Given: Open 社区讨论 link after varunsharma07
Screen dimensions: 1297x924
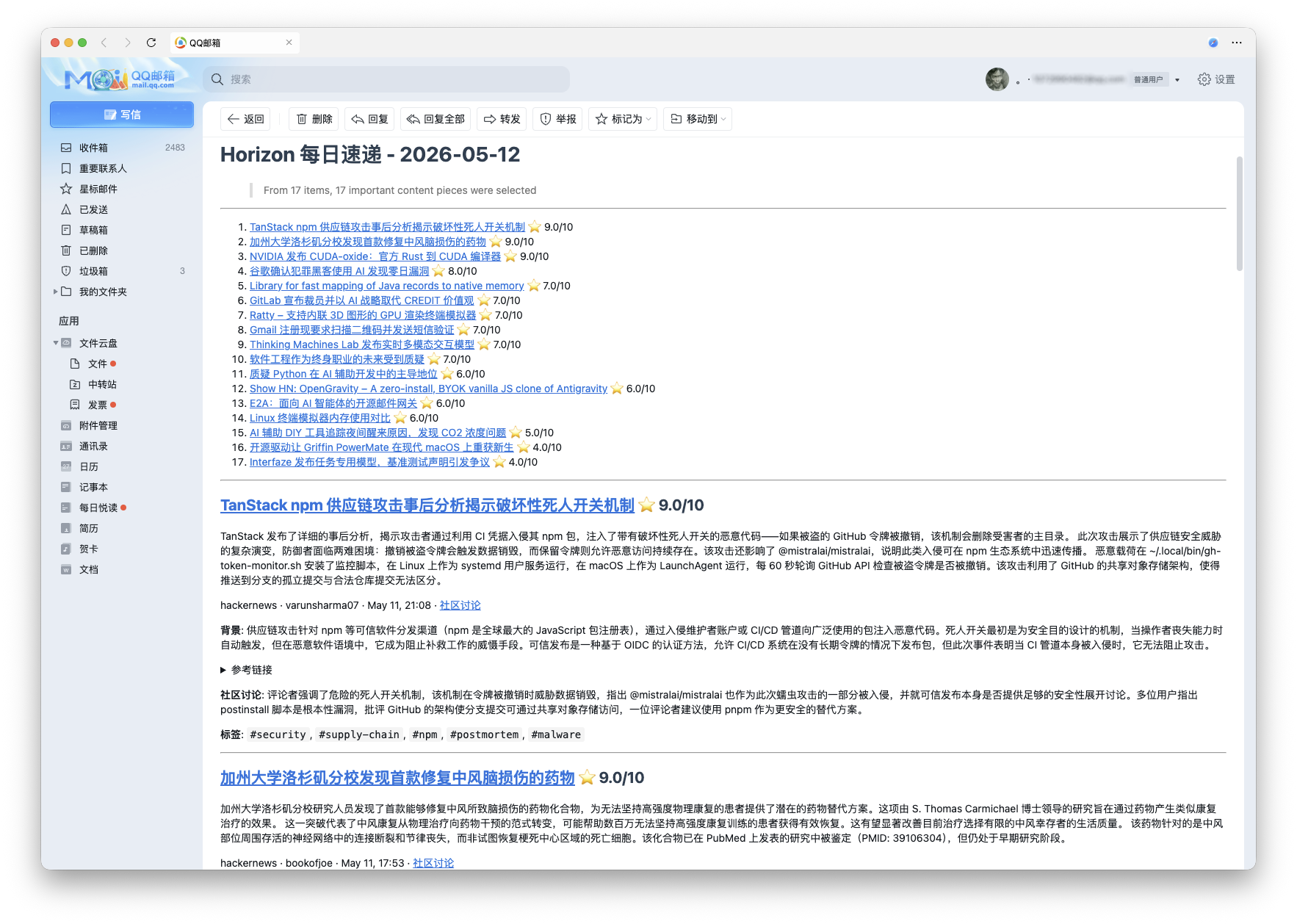Looking at the screenshot, I should (460, 605).
